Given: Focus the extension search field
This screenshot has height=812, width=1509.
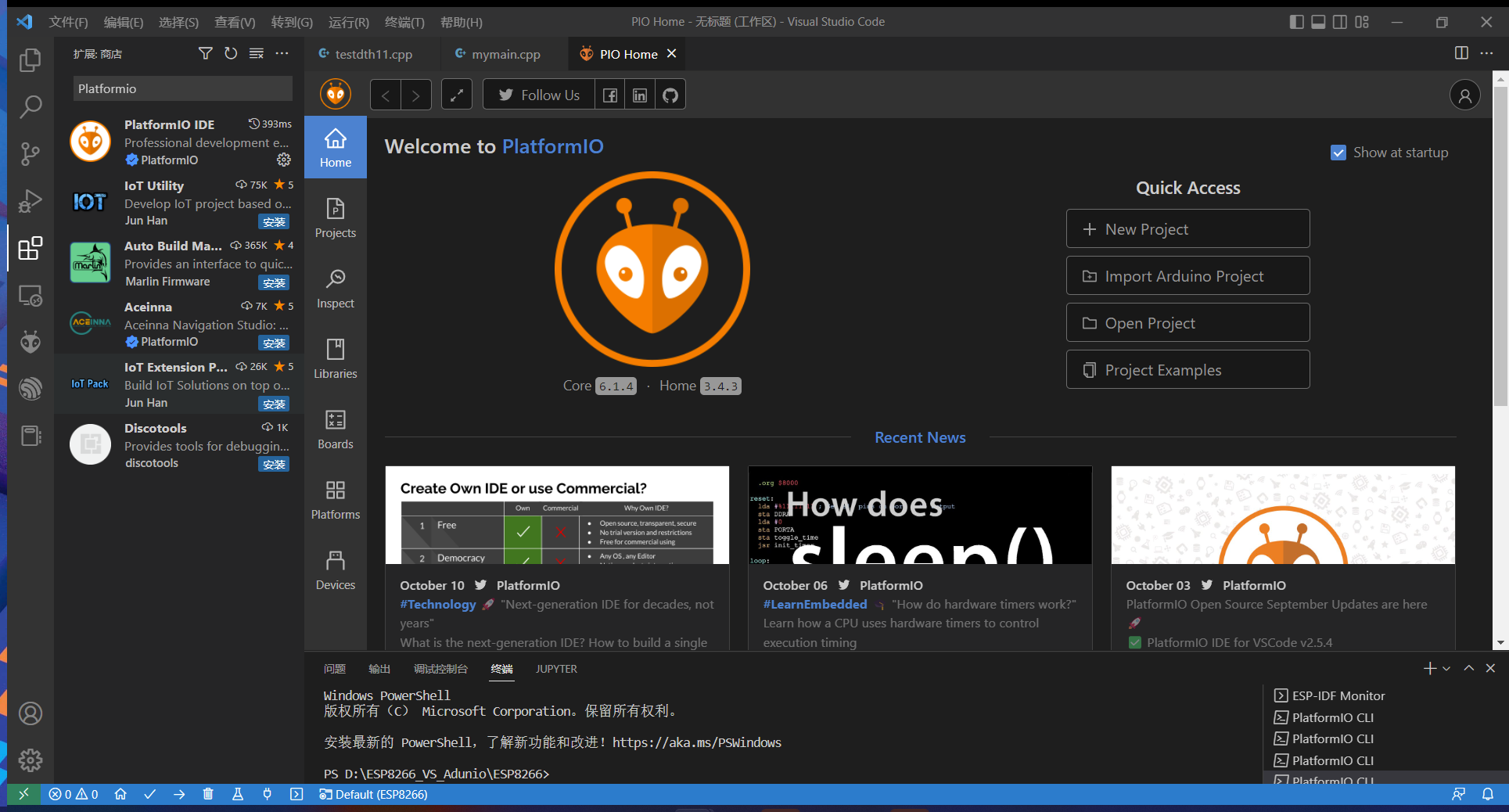Looking at the screenshot, I should click(x=183, y=88).
